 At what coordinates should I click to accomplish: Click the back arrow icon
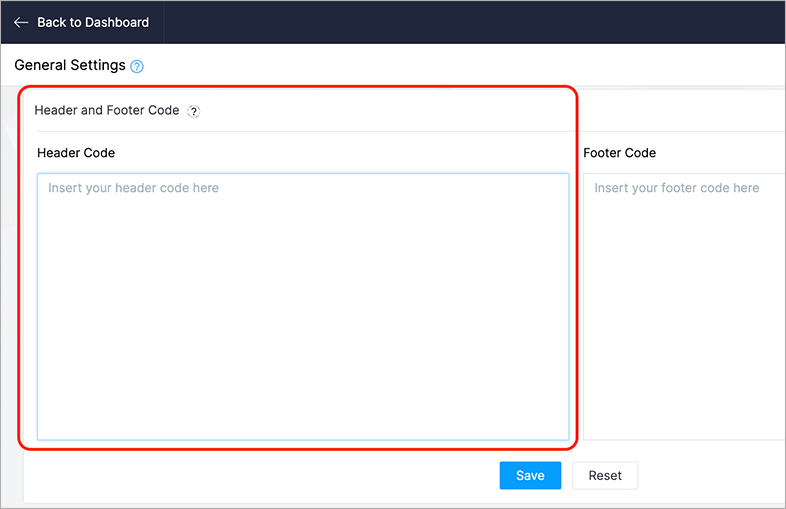point(21,22)
